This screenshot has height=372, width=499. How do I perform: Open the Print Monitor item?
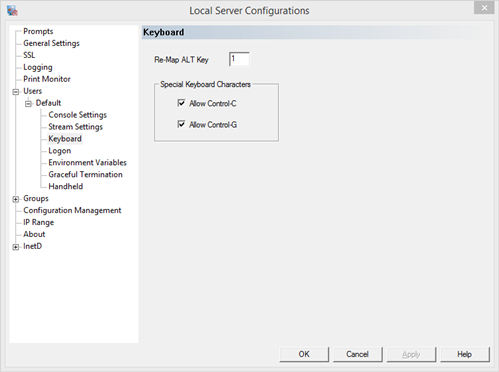click(x=47, y=79)
